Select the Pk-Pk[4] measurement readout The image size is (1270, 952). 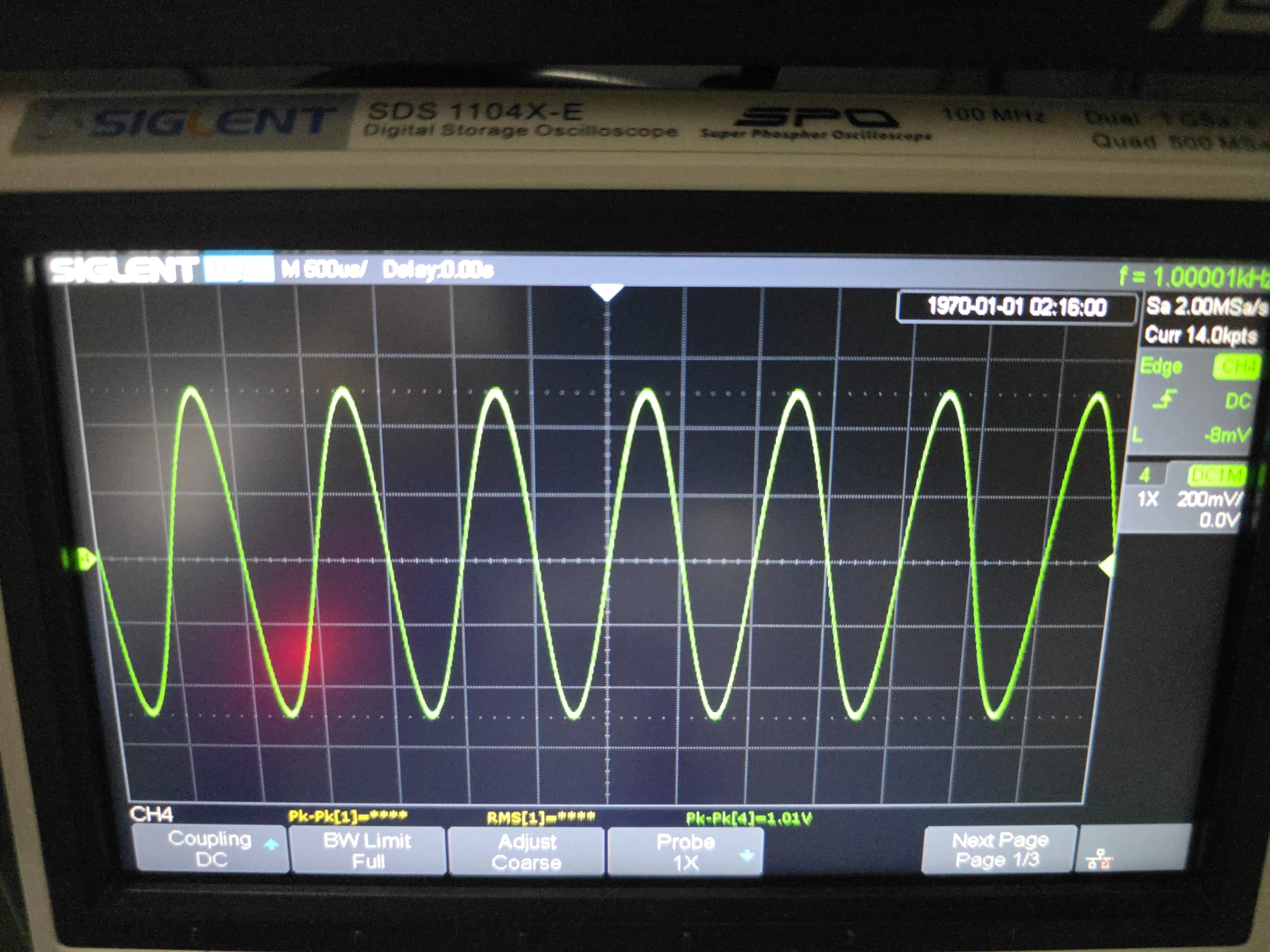point(749,818)
